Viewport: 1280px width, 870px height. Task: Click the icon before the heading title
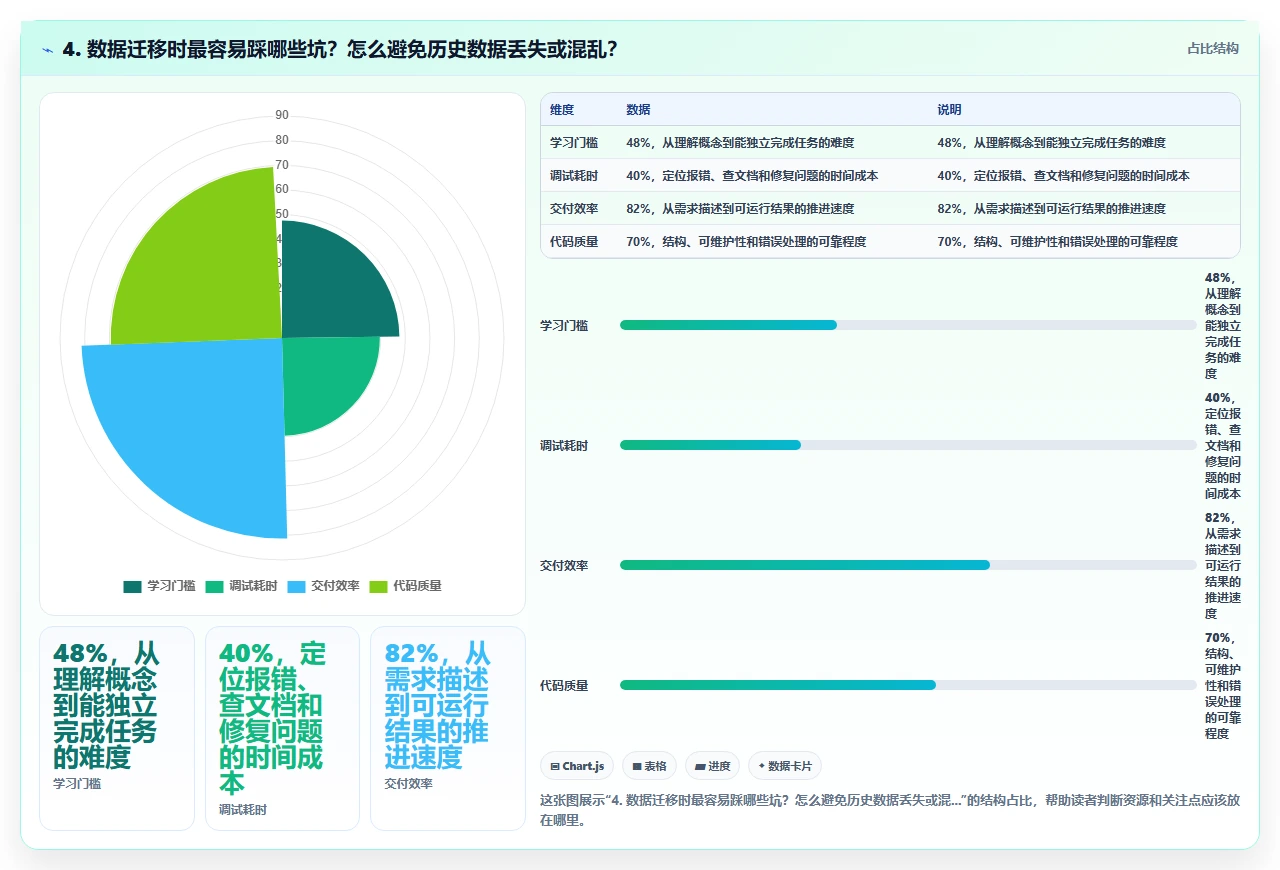(x=48, y=50)
